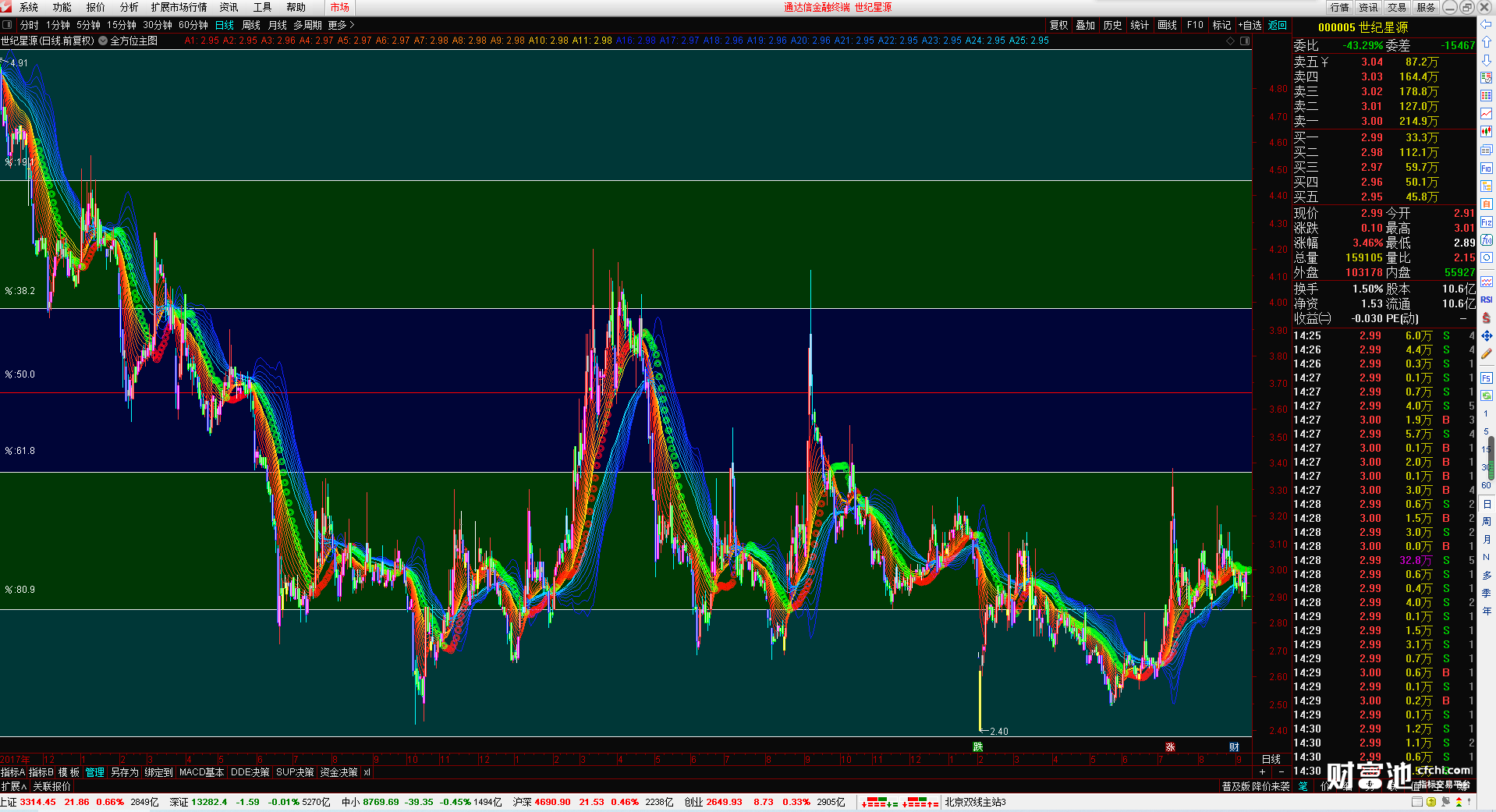Click the orange document icon in sidebar
The width and height of the screenshot is (1496, 812).
[x=1486, y=204]
